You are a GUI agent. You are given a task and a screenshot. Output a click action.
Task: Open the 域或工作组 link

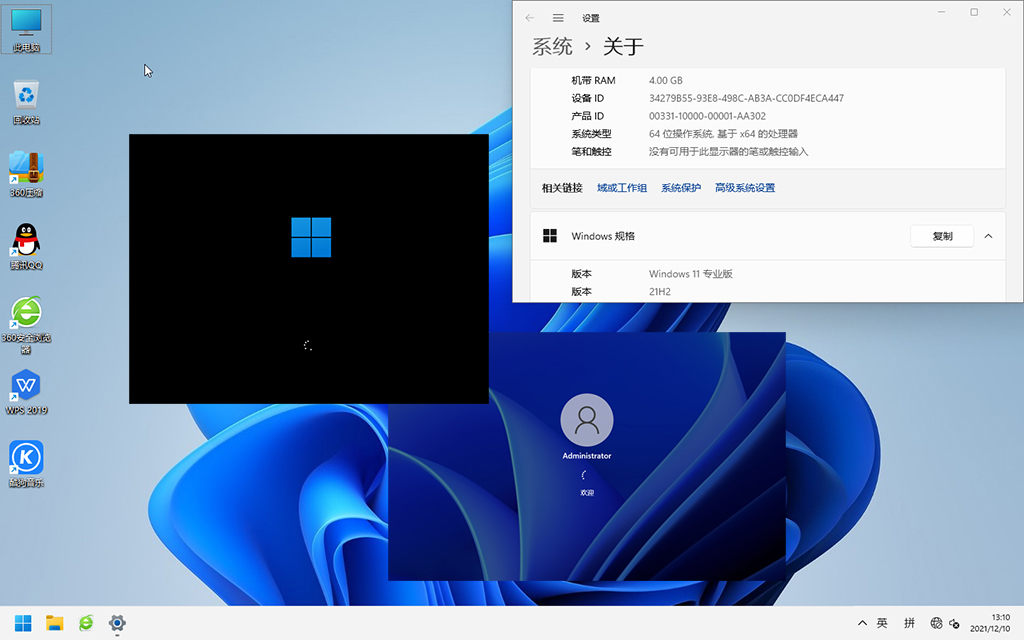coord(622,188)
